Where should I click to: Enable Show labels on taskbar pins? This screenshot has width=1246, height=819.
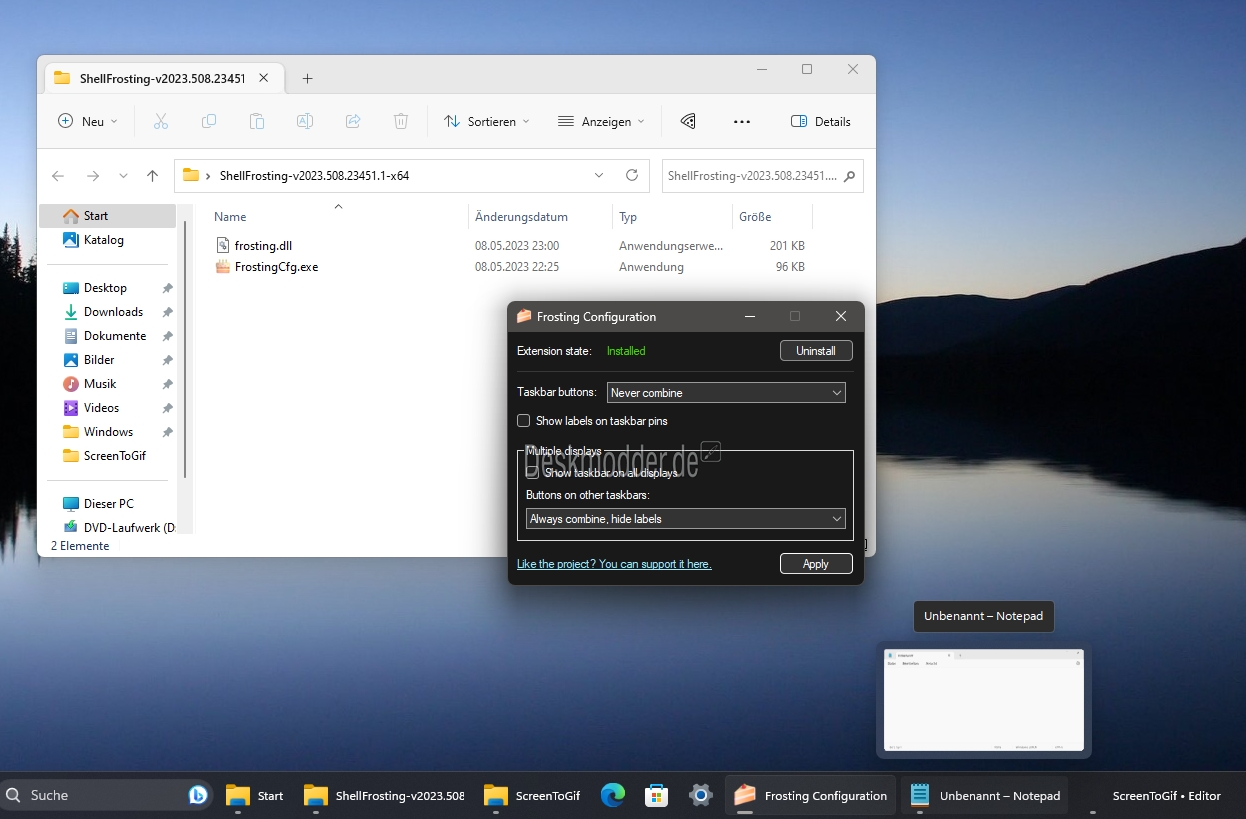[524, 421]
